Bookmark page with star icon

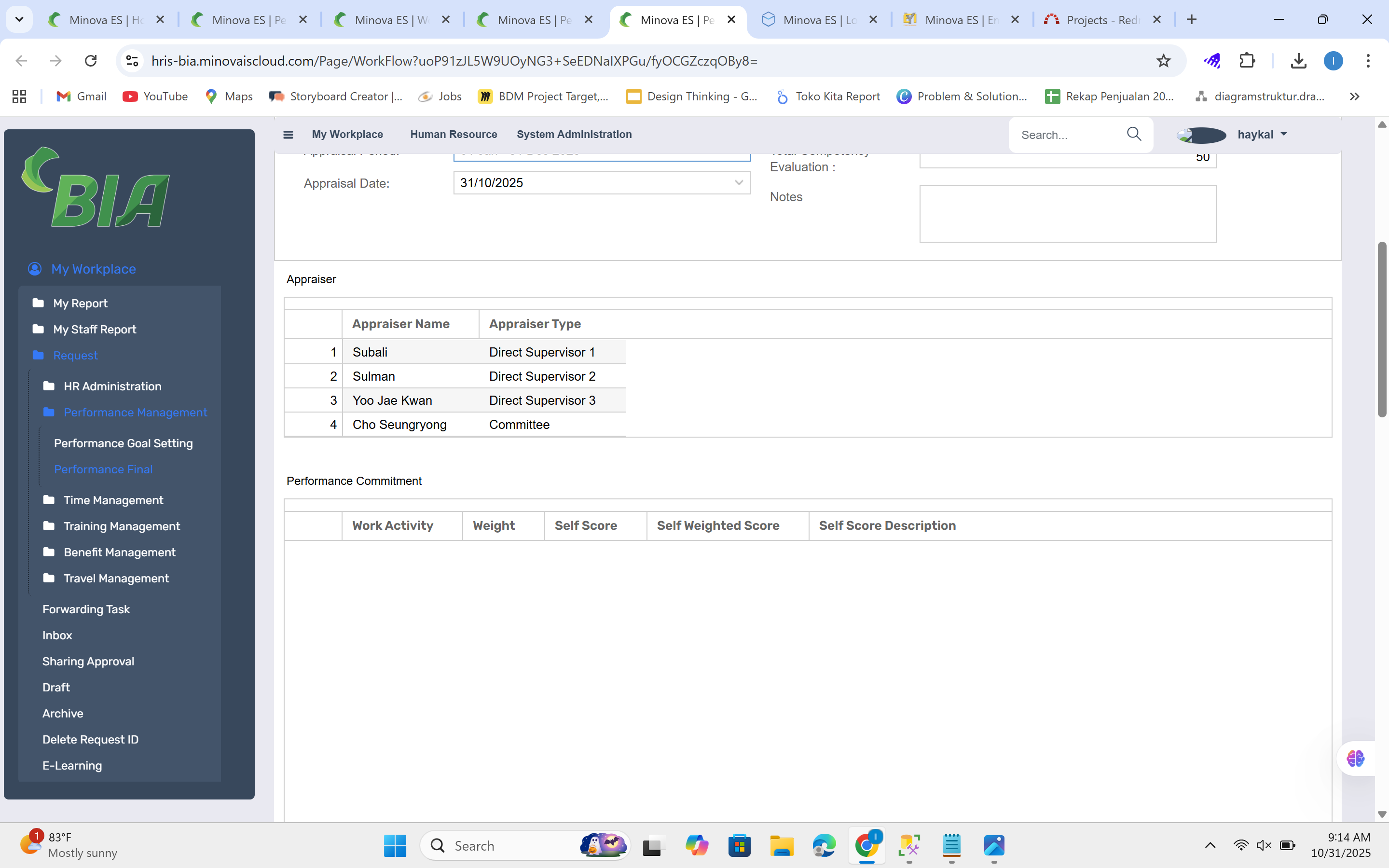click(1163, 61)
